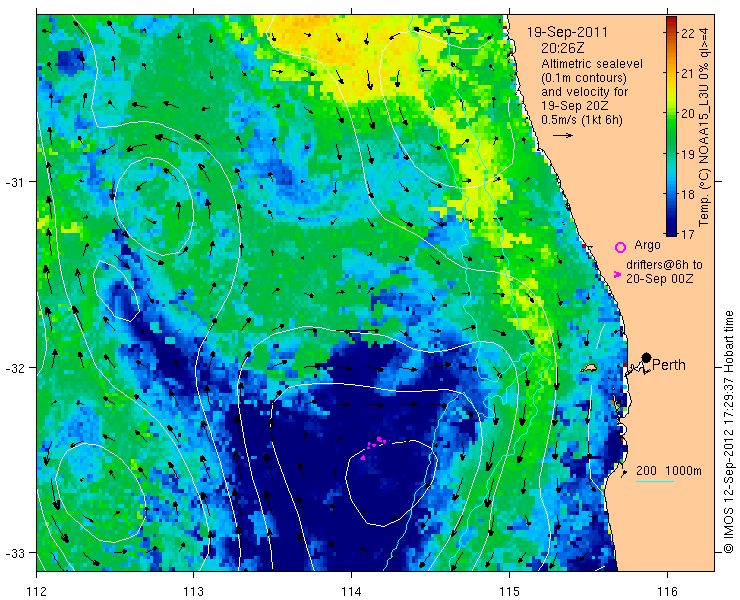Click the '112' longitude axis label

[x=36, y=591]
